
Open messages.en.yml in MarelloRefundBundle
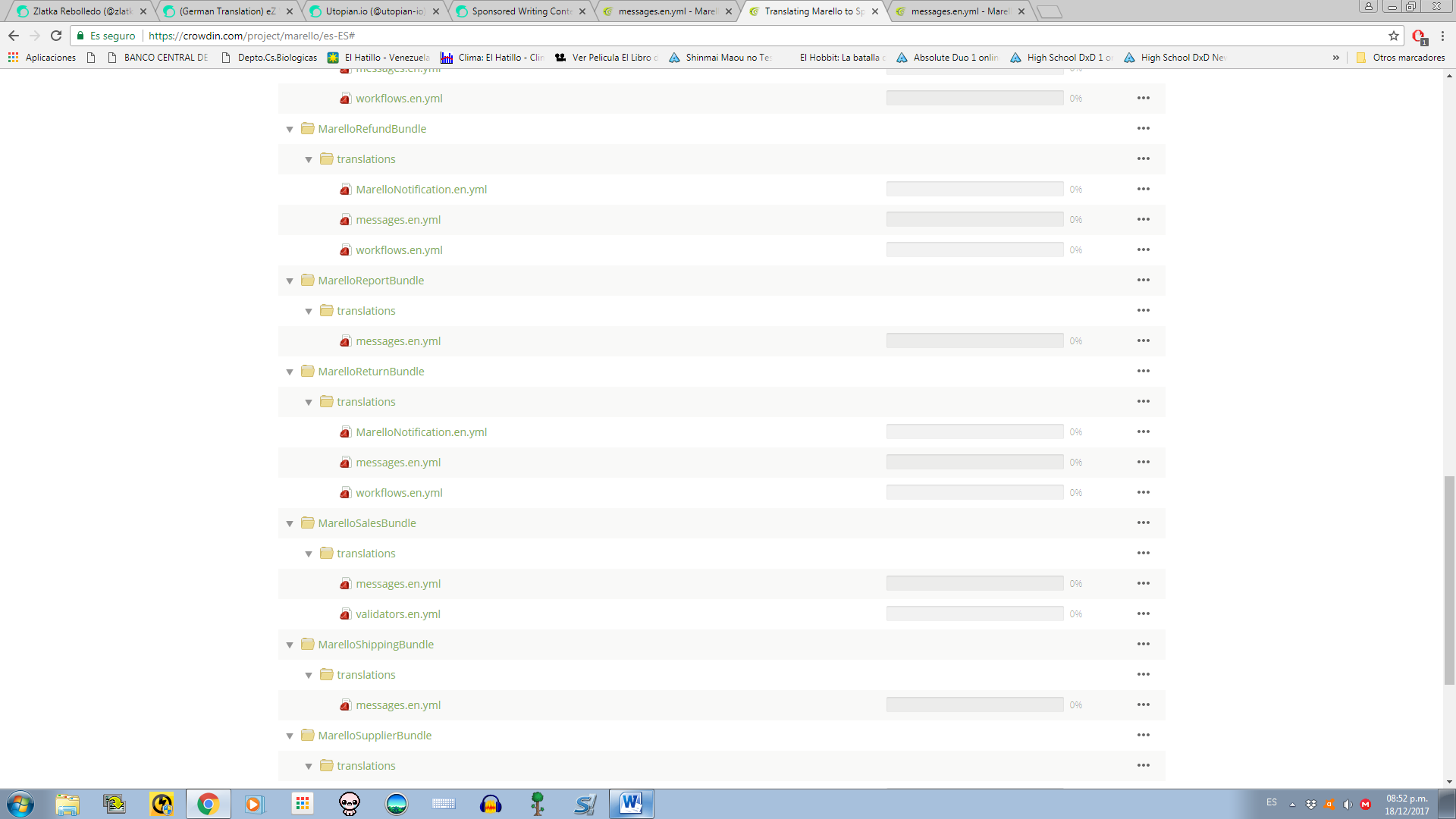tap(398, 220)
